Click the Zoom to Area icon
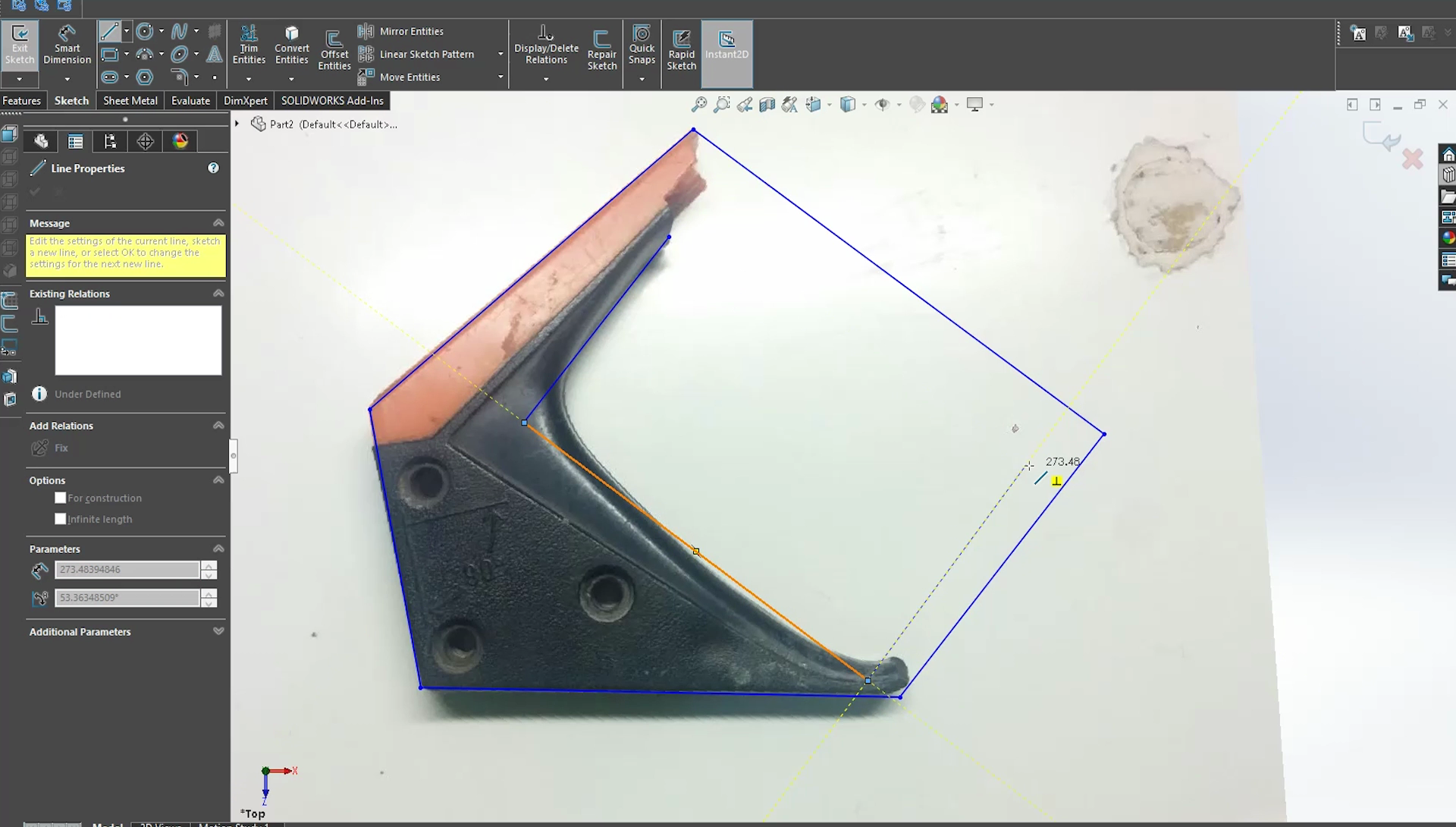 [722, 105]
